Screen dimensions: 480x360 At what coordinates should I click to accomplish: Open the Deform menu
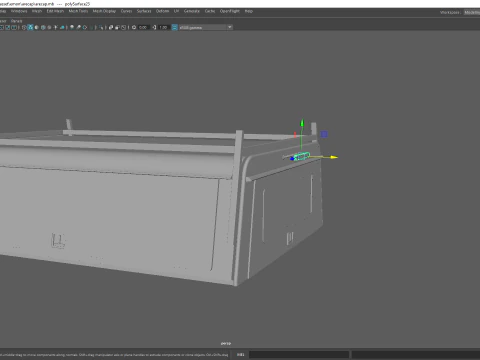coord(162,11)
